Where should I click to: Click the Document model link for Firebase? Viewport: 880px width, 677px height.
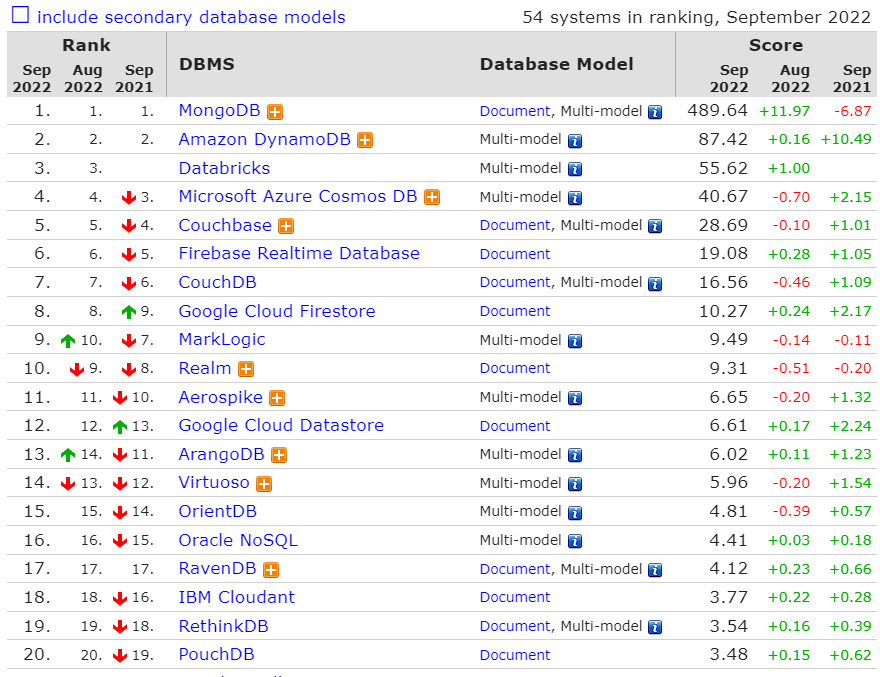click(515, 254)
